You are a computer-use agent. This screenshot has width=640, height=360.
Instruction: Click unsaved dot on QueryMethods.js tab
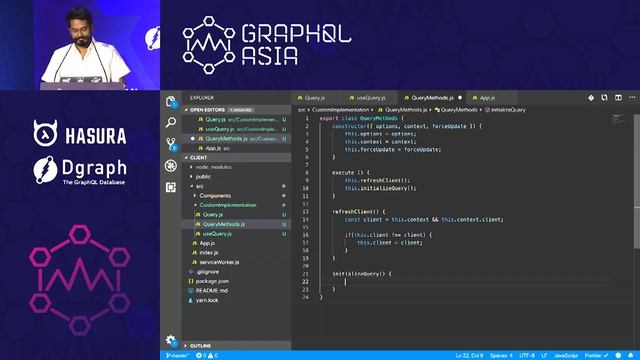460,98
